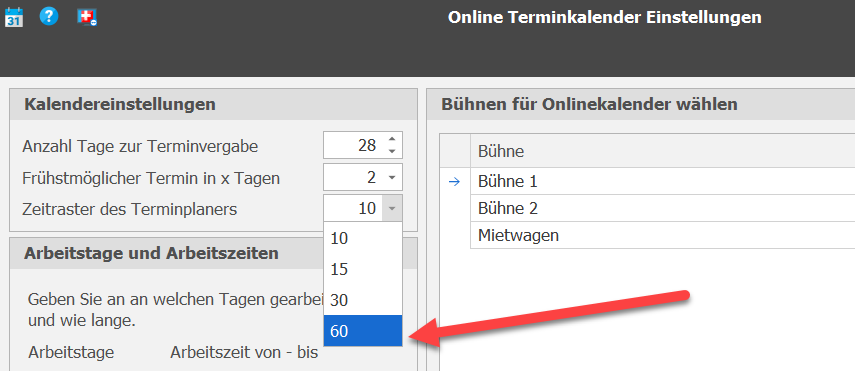This screenshot has height=371, width=855.
Task: Select 15 in the Zeitraster dropdown list
Action: pos(363,269)
